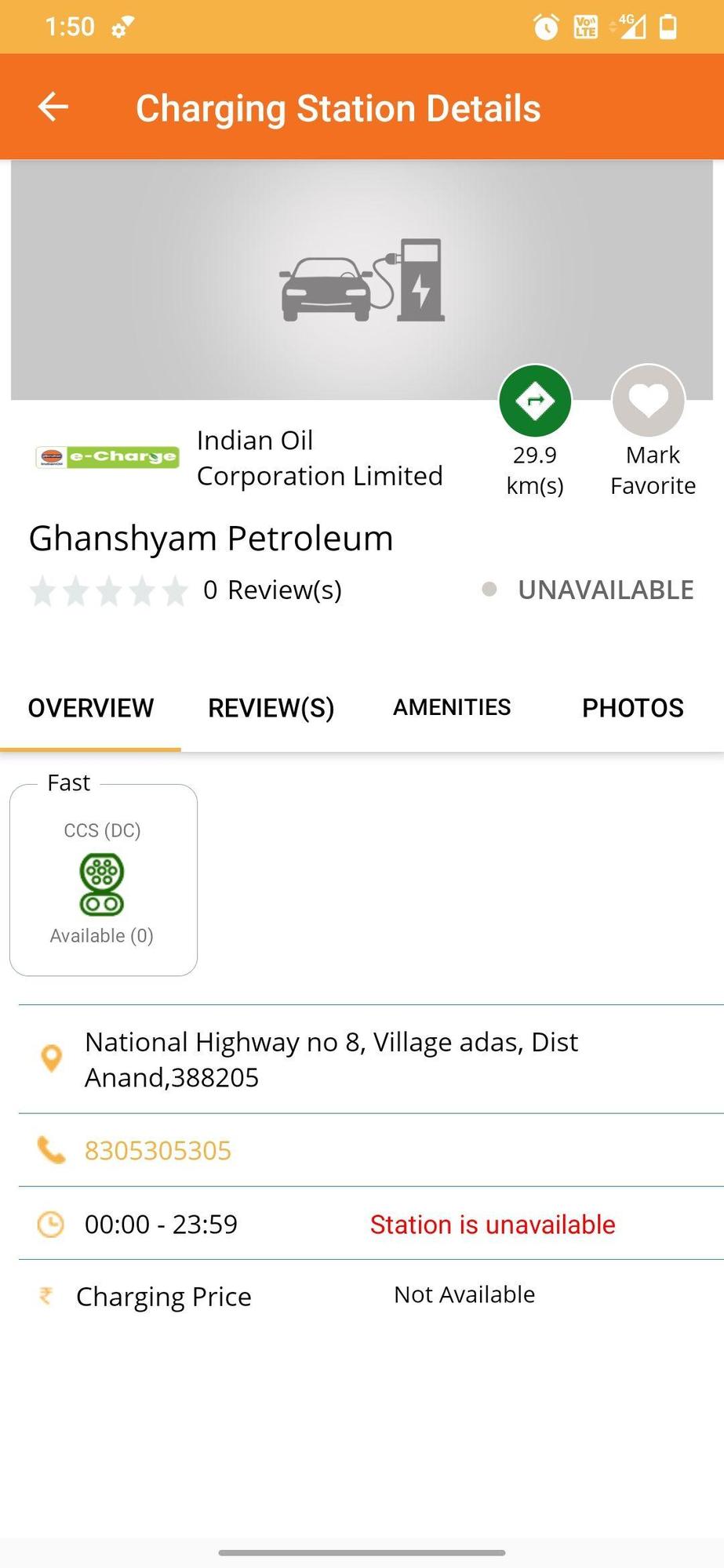The image size is (724, 1568).
Task: Tap the back arrow in header
Action: click(x=53, y=107)
